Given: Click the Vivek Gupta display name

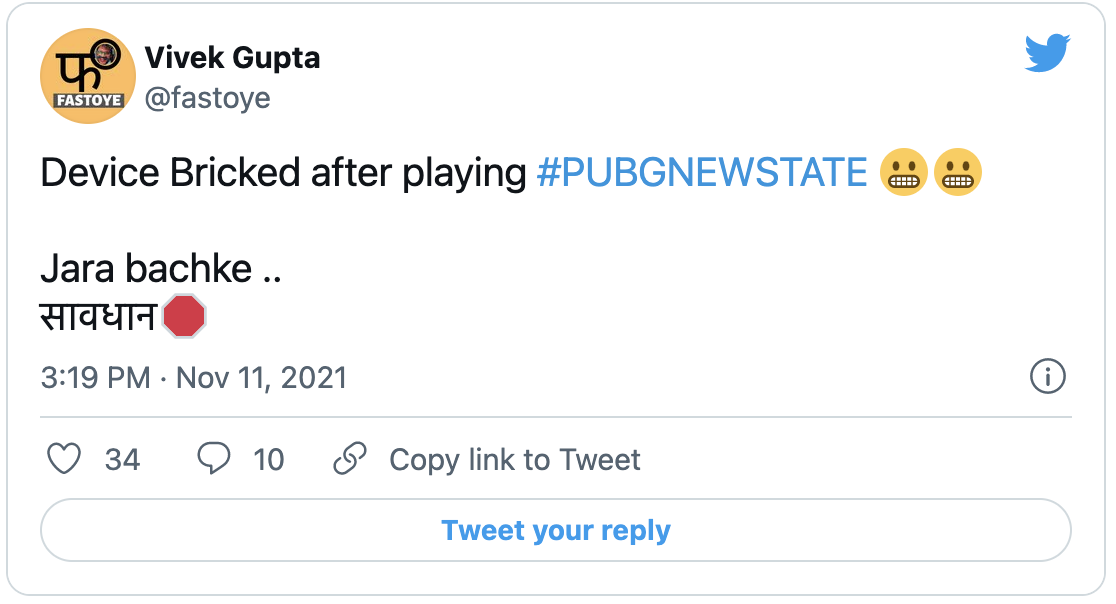Looking at the screenshot, I should tap(233, 58).
